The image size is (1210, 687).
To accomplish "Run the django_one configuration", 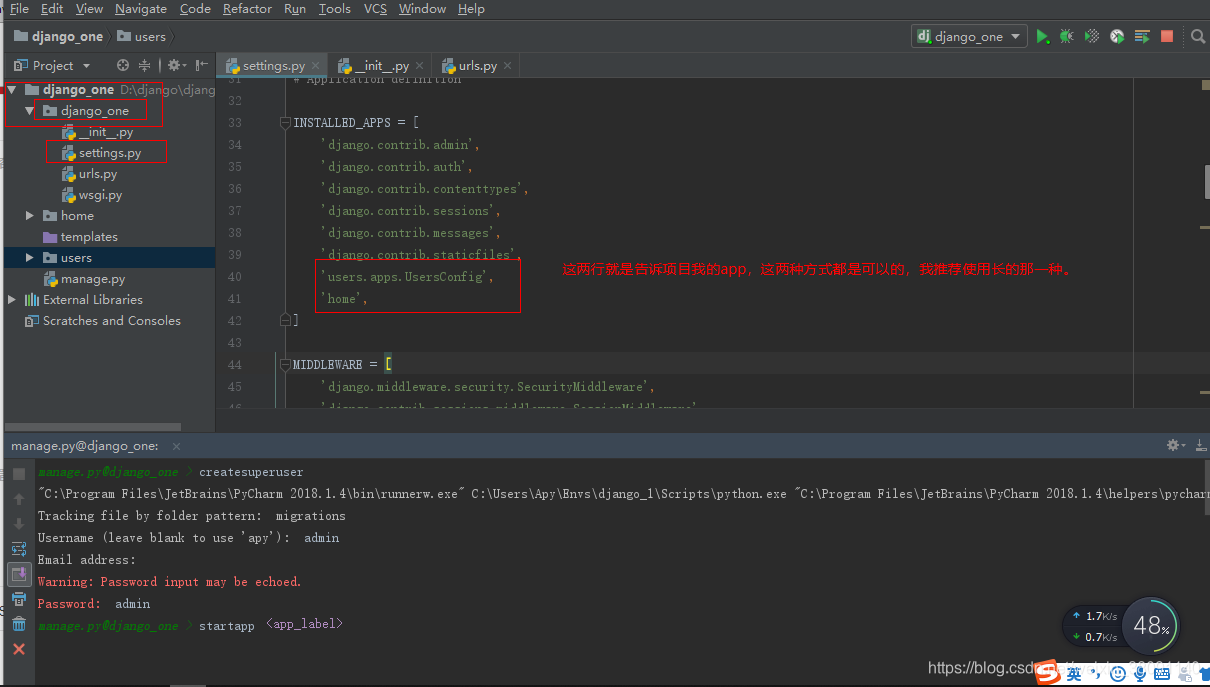I will pyautogui.click(x=1043, y=37).
